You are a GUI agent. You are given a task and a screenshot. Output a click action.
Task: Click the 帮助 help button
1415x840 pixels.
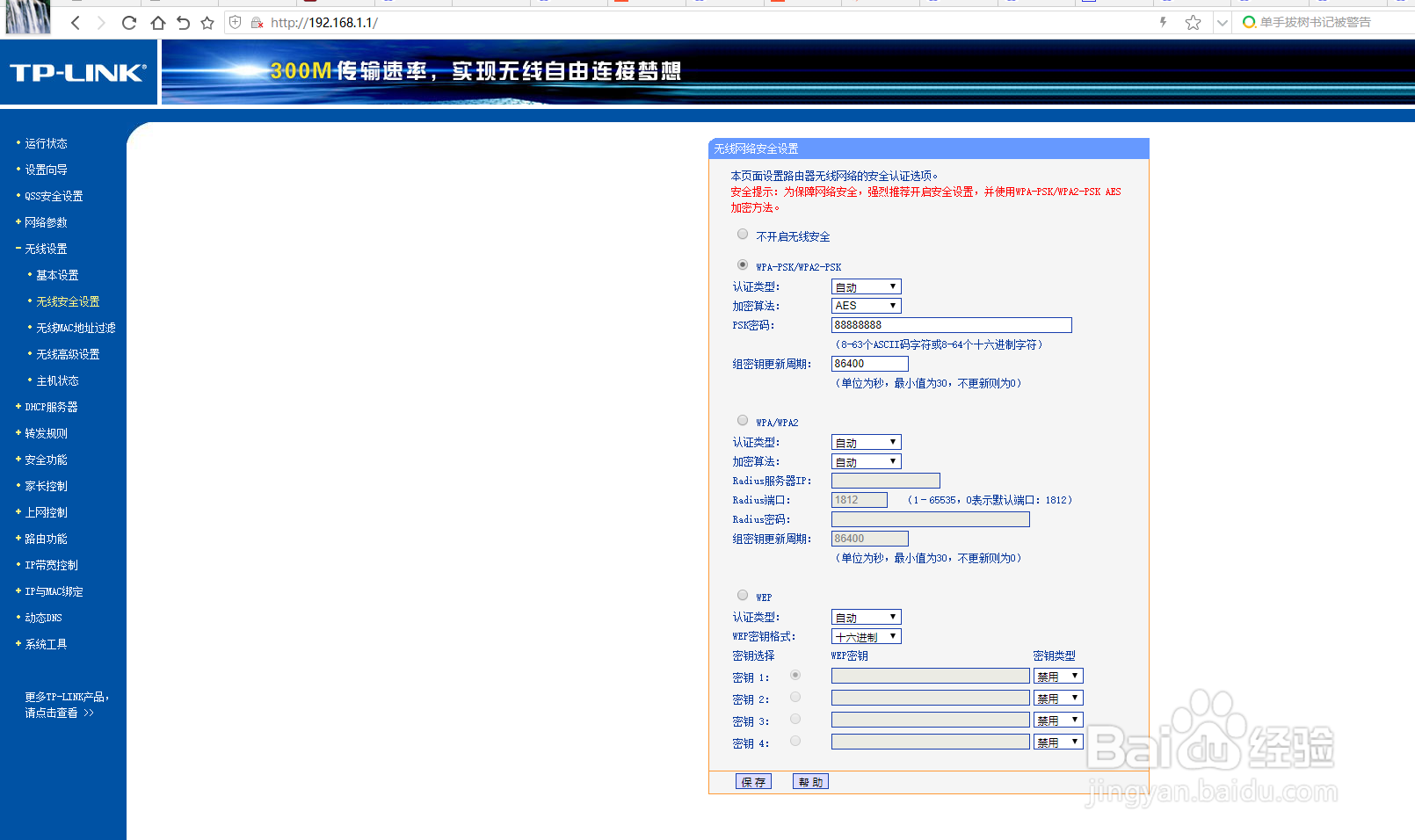810,782
